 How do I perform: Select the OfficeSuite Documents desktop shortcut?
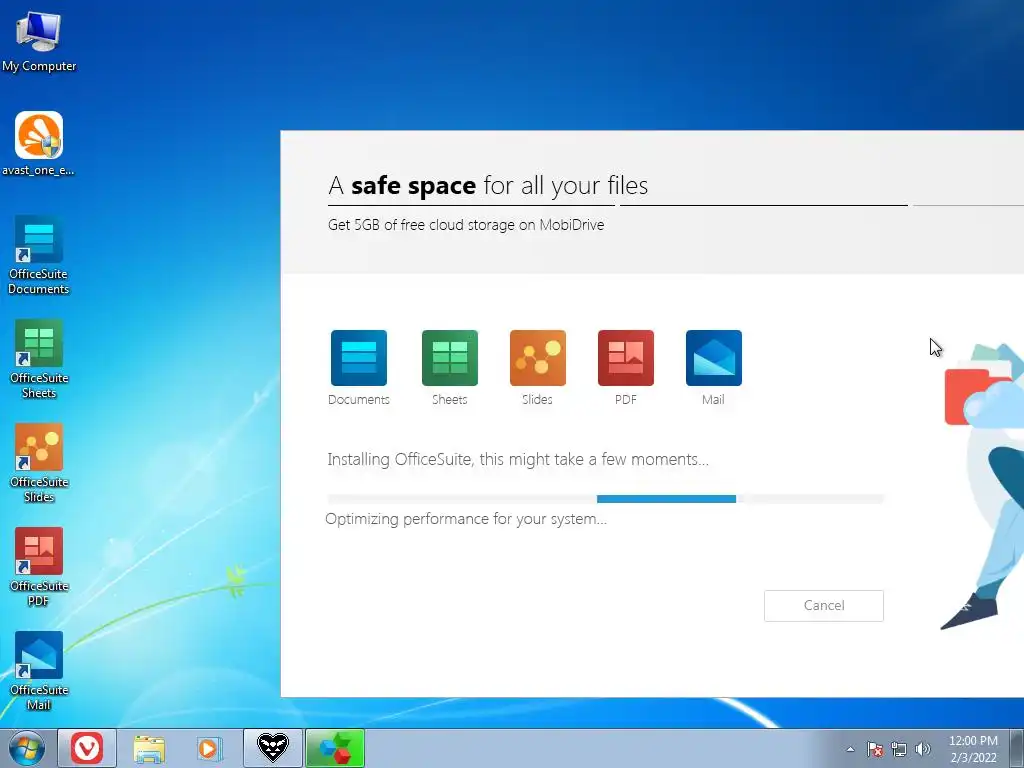tap(39, 255)
